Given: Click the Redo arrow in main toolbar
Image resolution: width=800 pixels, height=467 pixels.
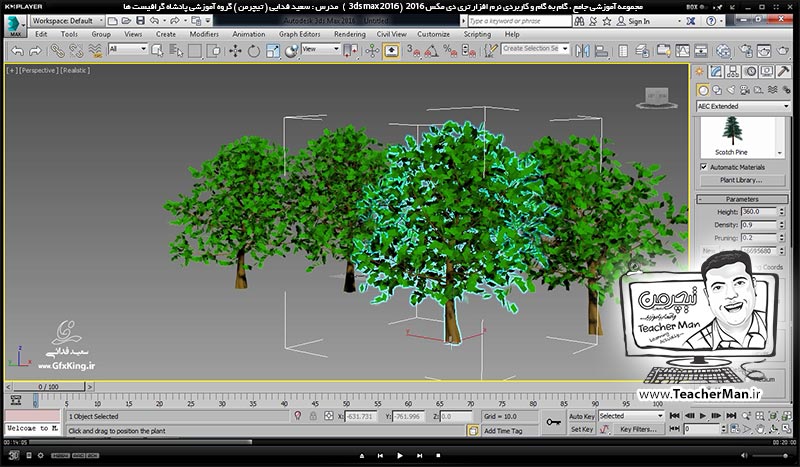Looking at the screenshot, I should point(35,51).
